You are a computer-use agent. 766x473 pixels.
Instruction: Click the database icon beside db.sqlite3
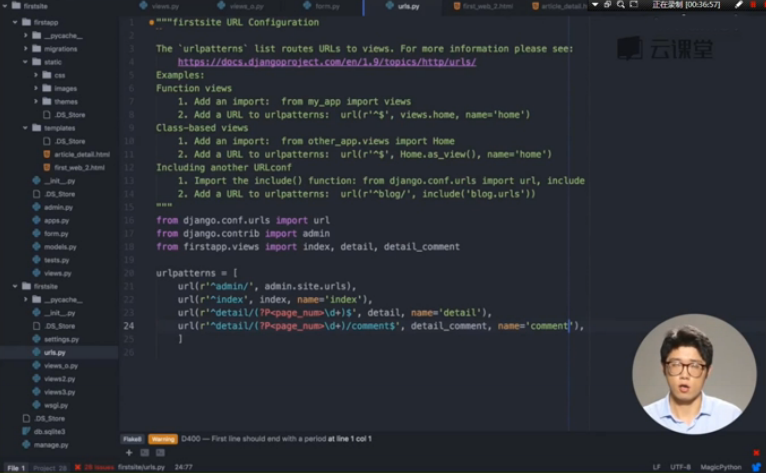tap(26, 431)
